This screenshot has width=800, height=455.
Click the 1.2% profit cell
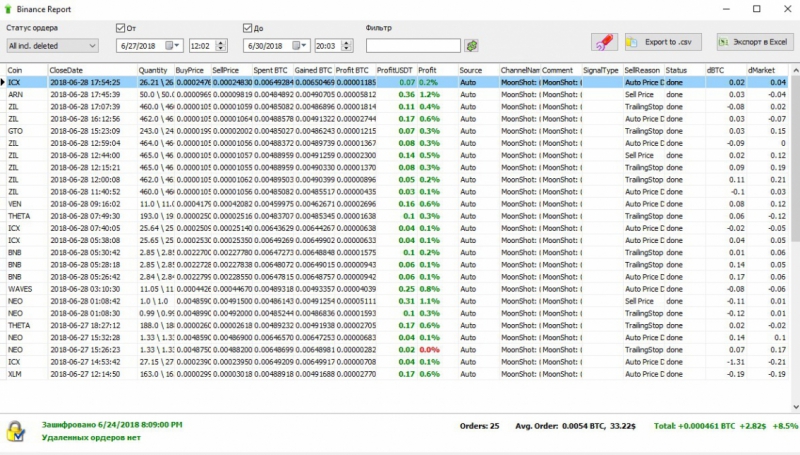[430, 94]
